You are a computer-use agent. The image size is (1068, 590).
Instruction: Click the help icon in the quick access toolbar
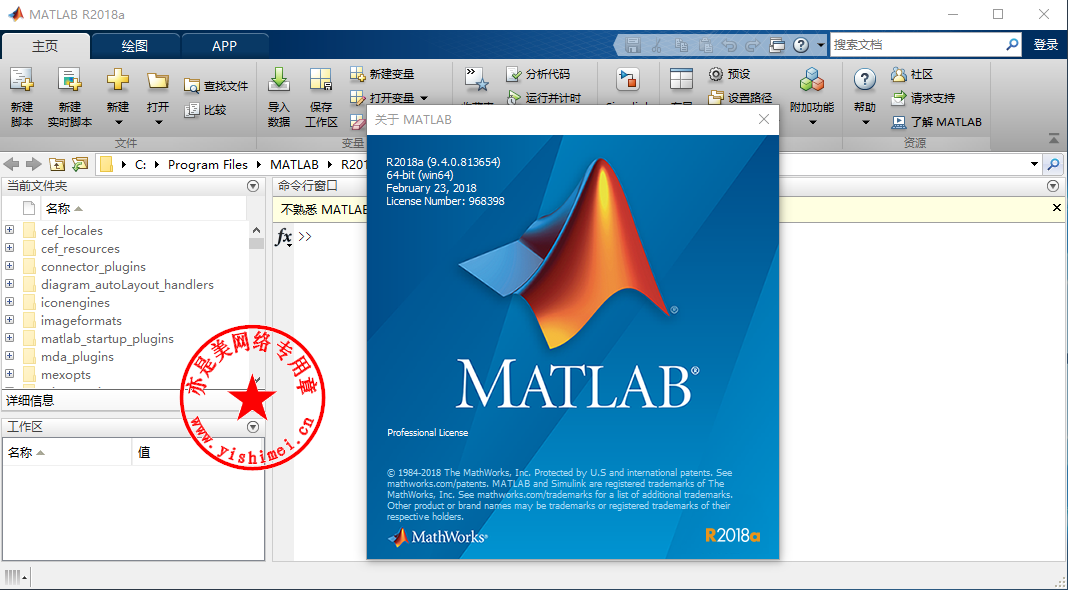[x=801, y=46]
